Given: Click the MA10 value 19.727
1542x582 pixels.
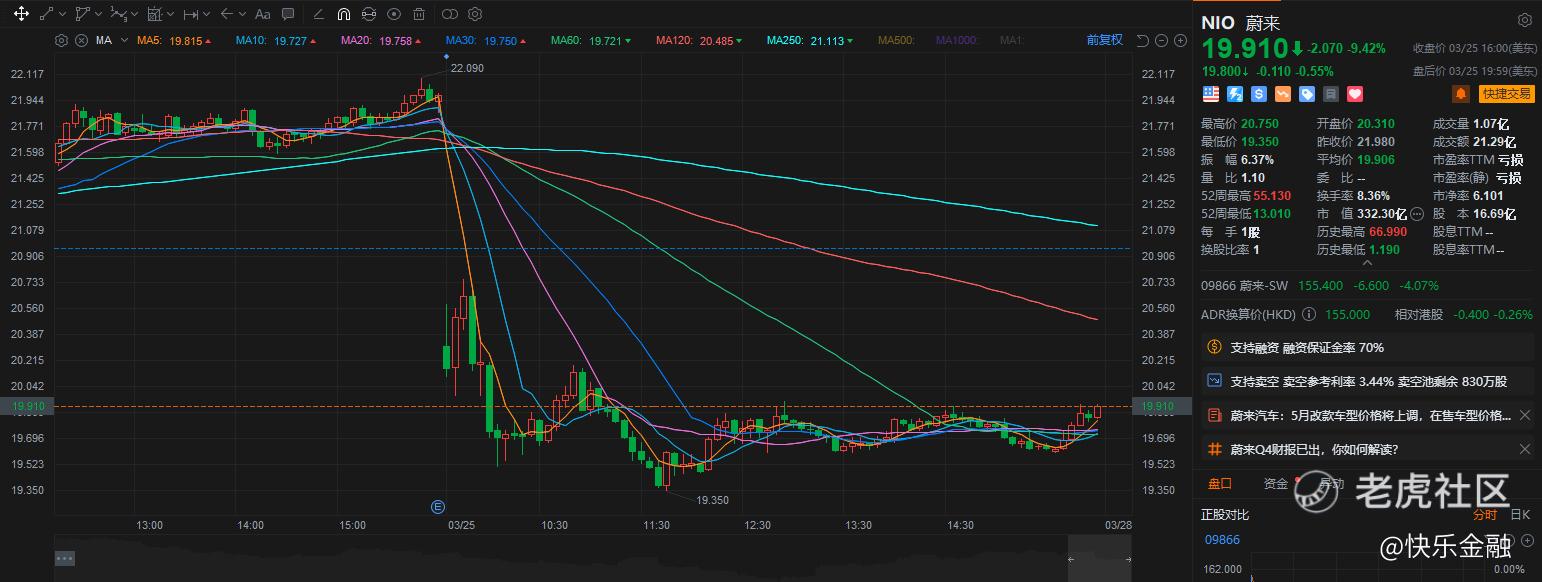Looking at the screenshot, I should tap(290, 40).
